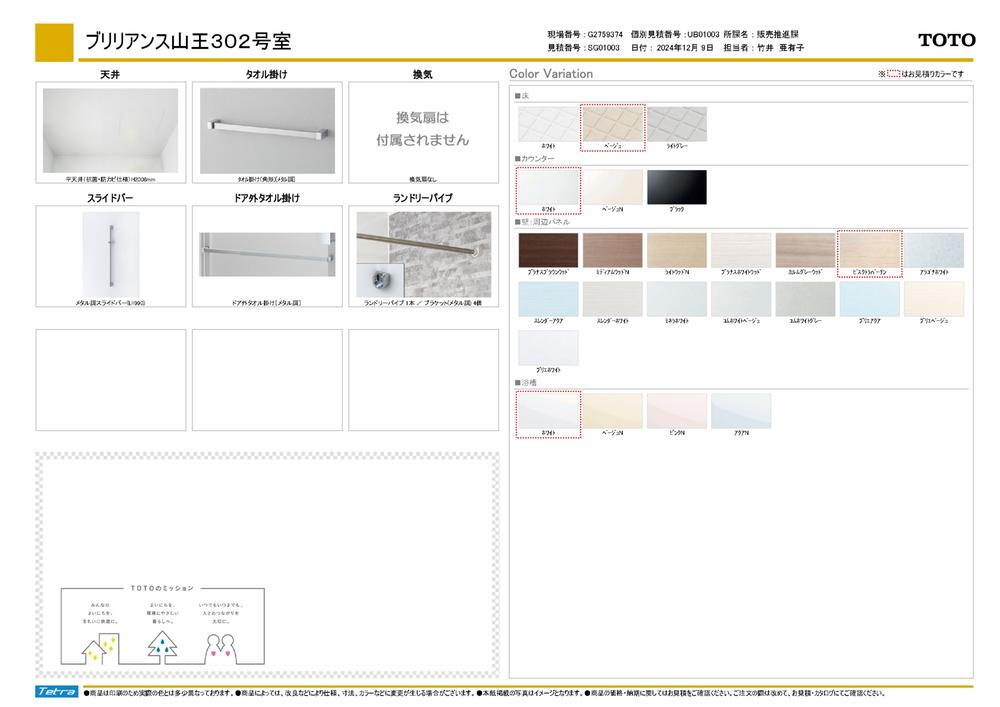
Task: Pick the プラナスブラウンウッド wall panel swatch
Action: (x=548, y=251)
